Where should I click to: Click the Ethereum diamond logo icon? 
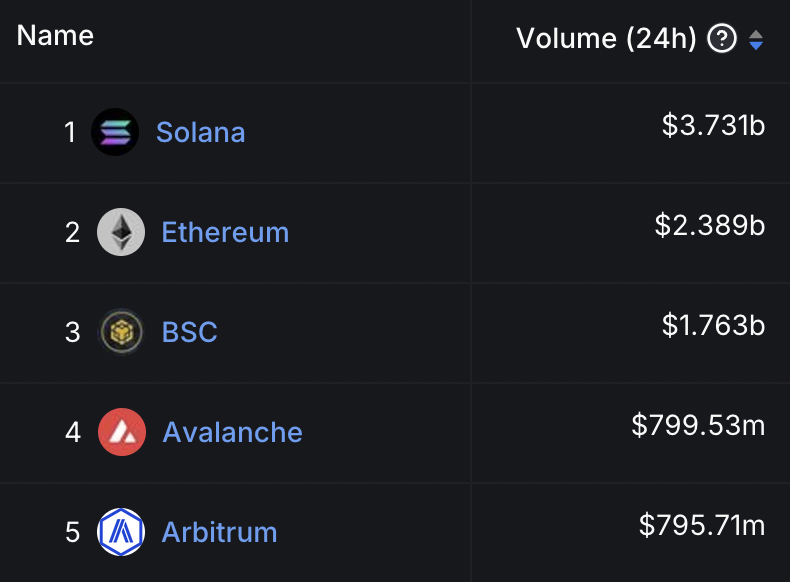[121, 232]
